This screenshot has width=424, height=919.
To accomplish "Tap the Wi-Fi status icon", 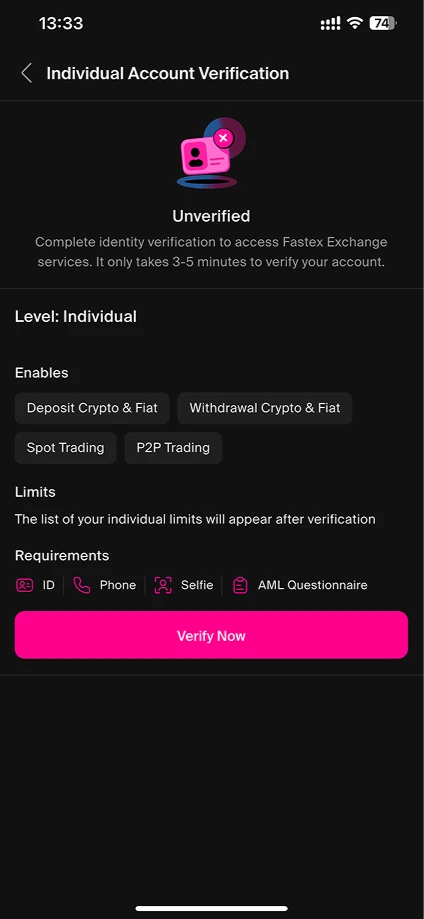I will [x=354, y=23].
